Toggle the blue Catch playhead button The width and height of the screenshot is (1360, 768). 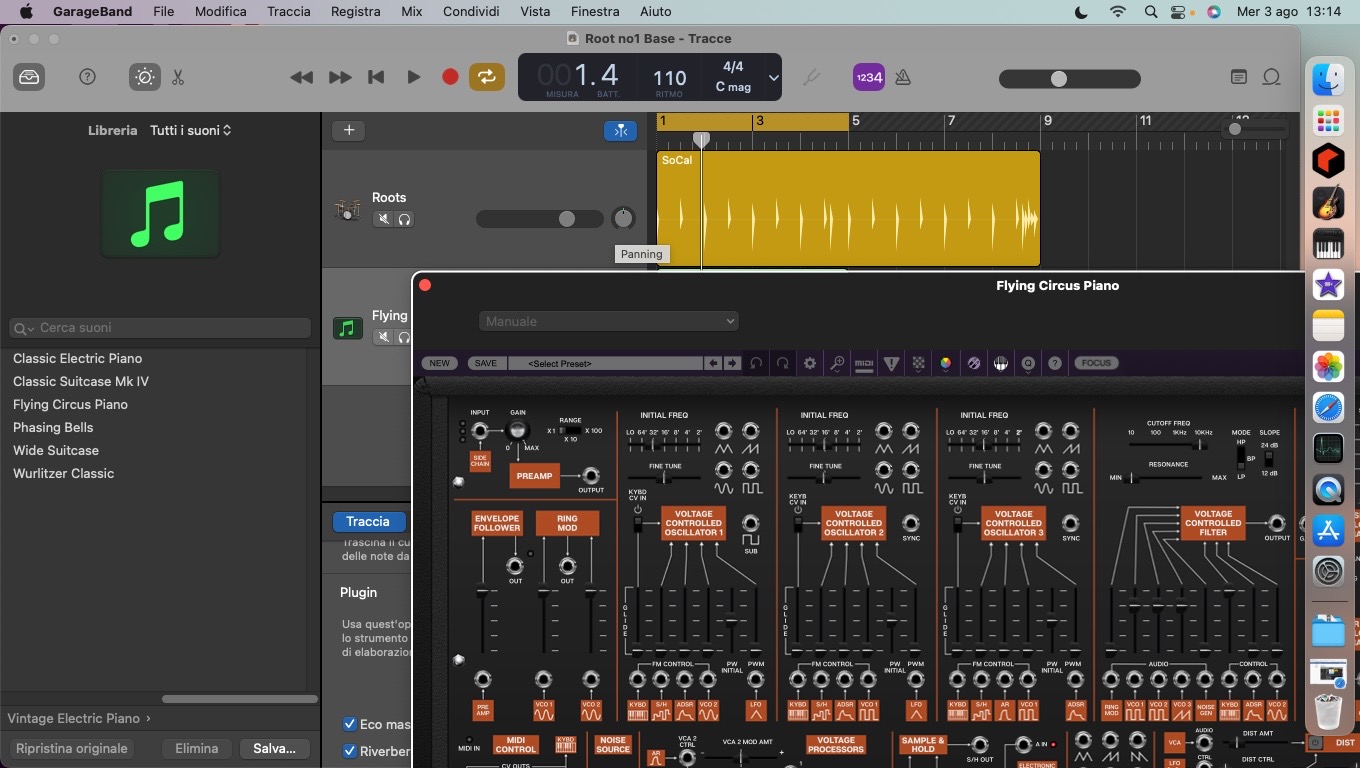tap(621, 130)
